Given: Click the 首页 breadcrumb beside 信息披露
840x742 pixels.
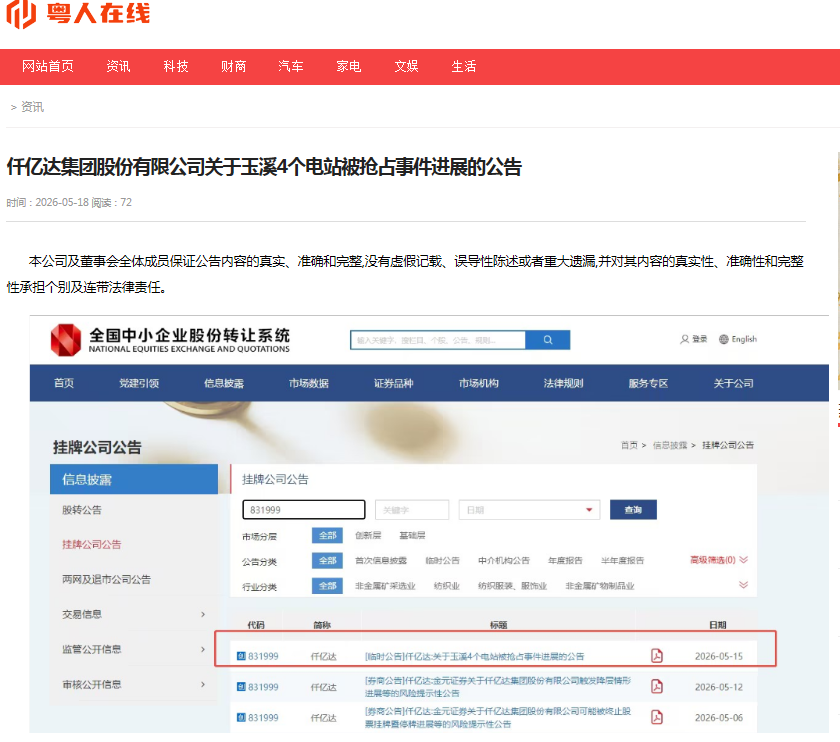Looking at the screenshot, I should coord(629,445).
